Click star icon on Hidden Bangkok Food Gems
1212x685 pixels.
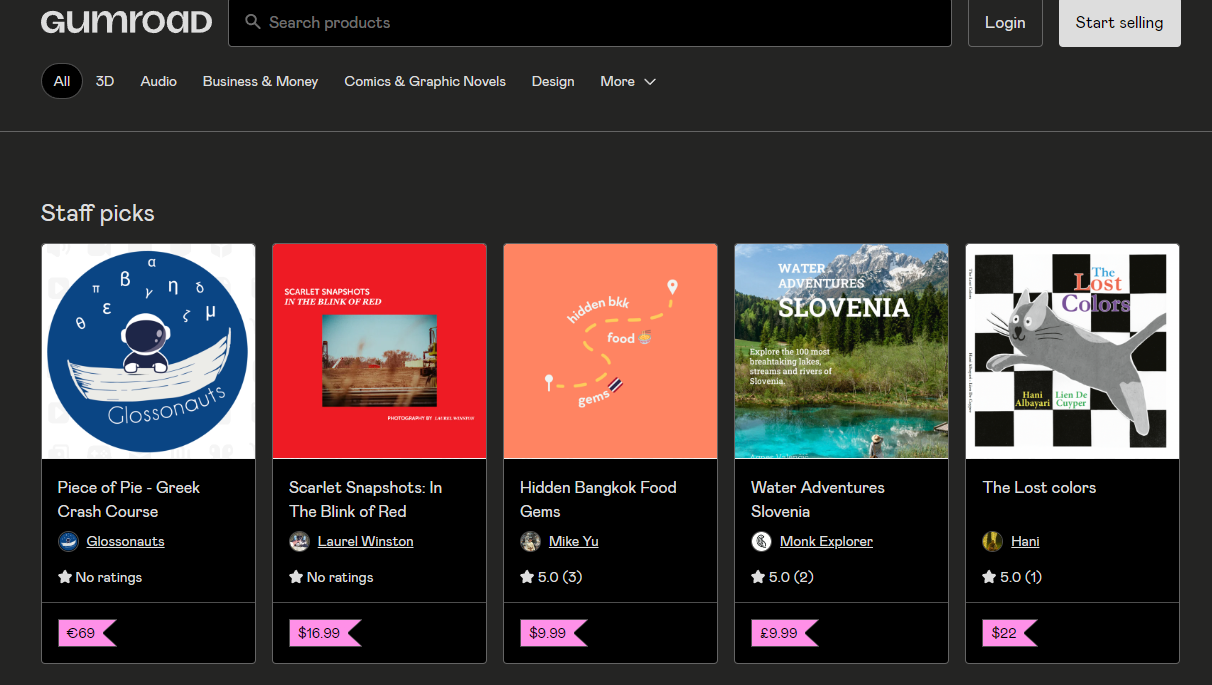click(527, 577)
